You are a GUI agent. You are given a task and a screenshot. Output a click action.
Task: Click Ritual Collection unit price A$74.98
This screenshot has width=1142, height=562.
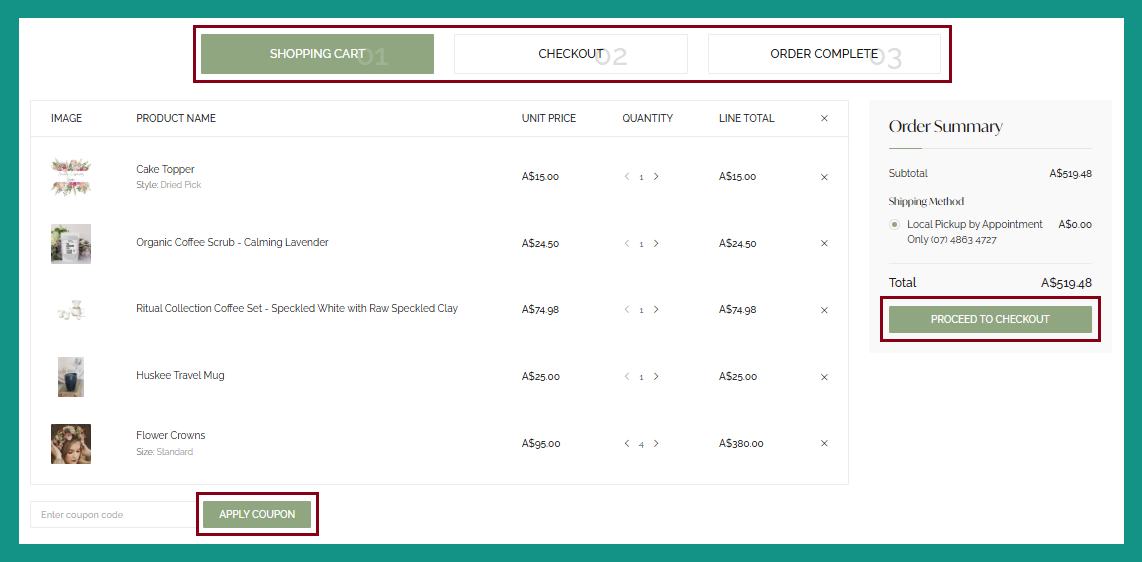[540, 309]
